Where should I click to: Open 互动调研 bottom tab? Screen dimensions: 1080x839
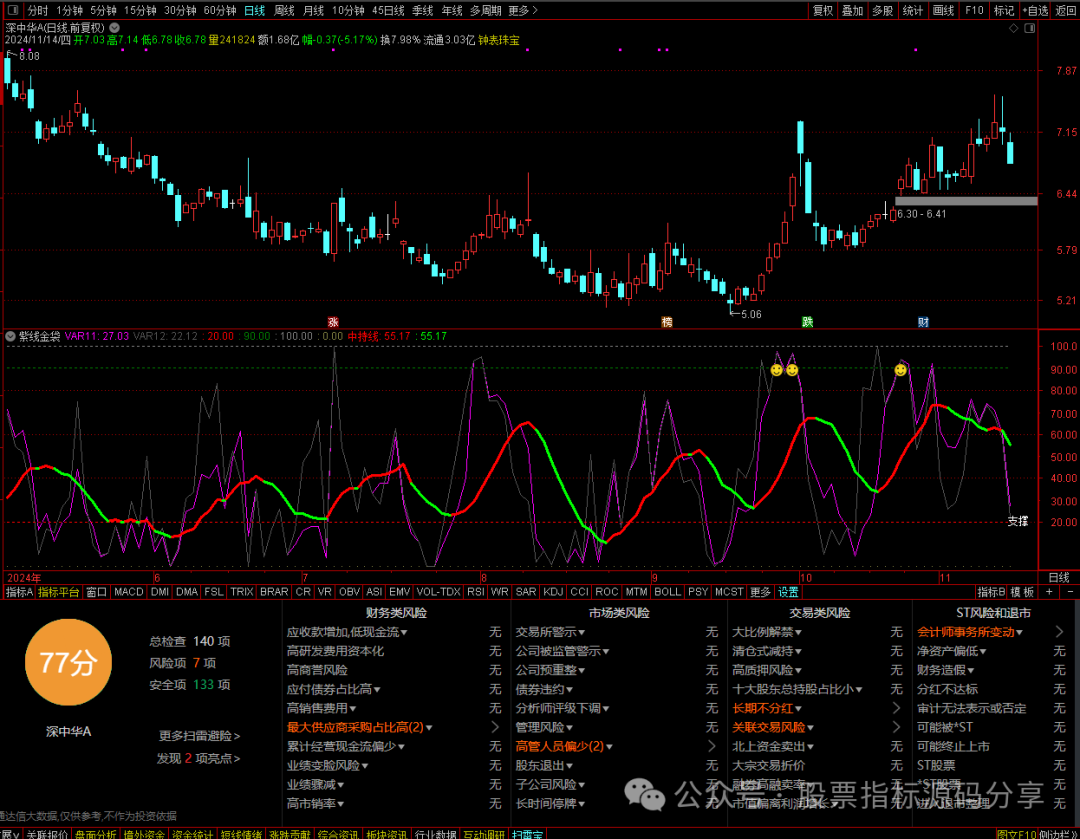pyautogui.click(x=485, y=834)
